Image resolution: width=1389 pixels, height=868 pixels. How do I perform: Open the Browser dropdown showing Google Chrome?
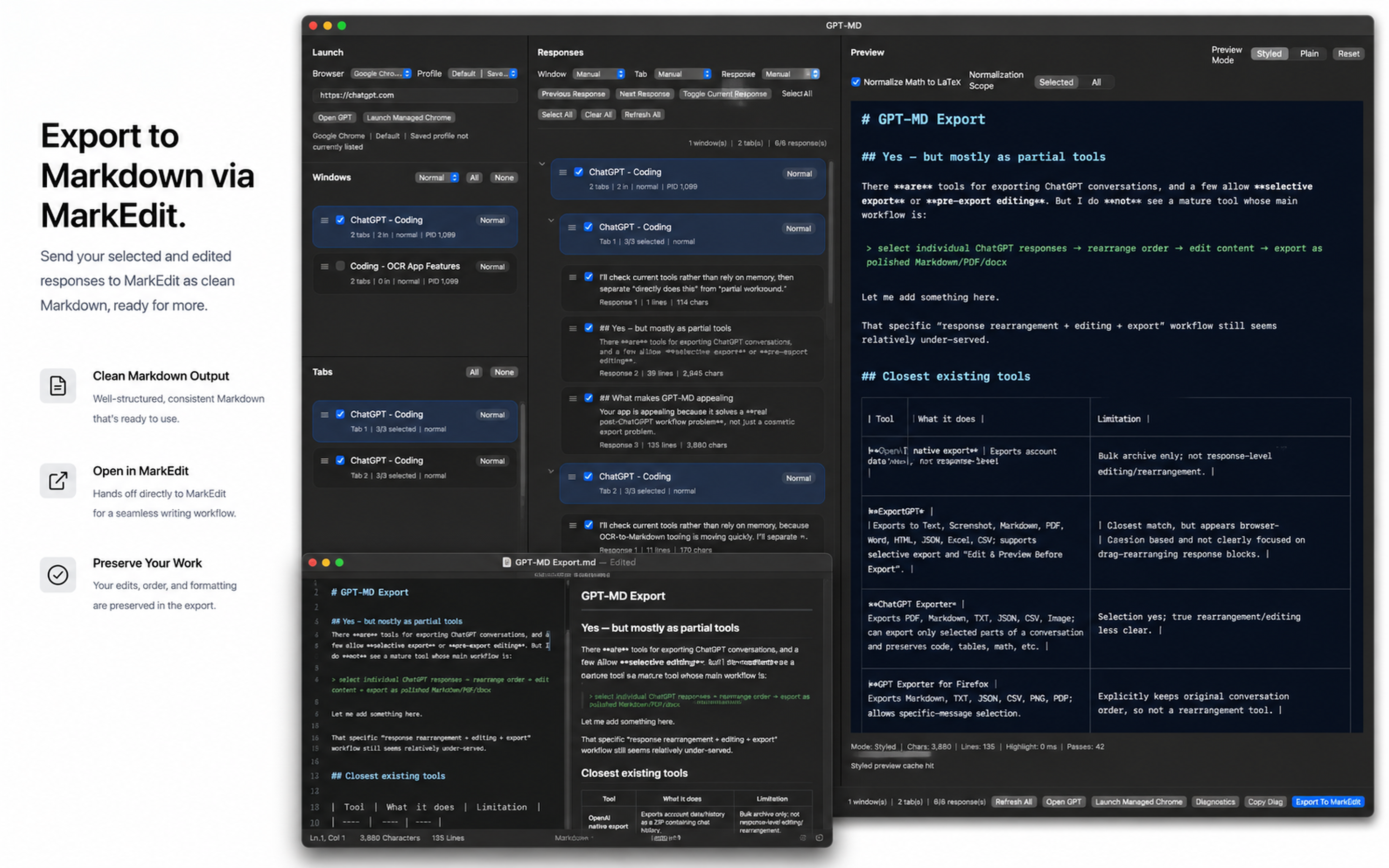point(381,73)
